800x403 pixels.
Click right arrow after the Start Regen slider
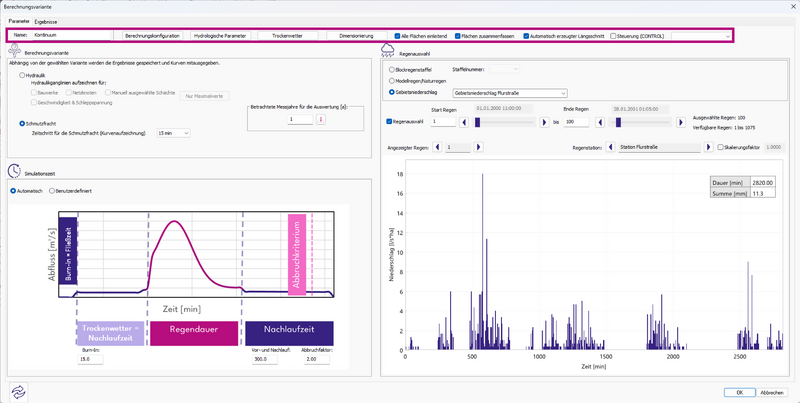point(544,122)
